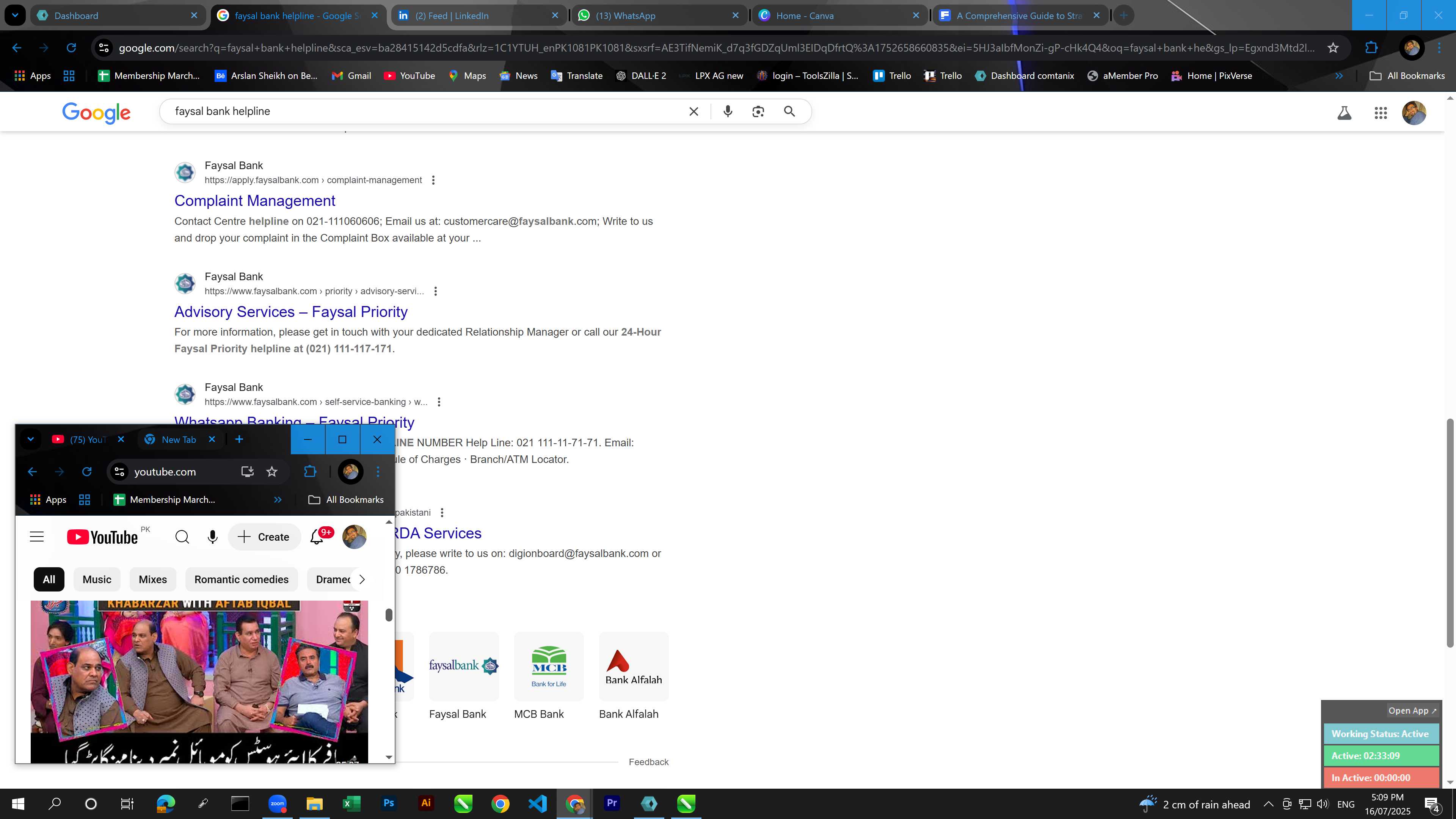Click Open App in the tracker widget
This screenshot has height=819, width=1456.
(x=1412, y=711)
